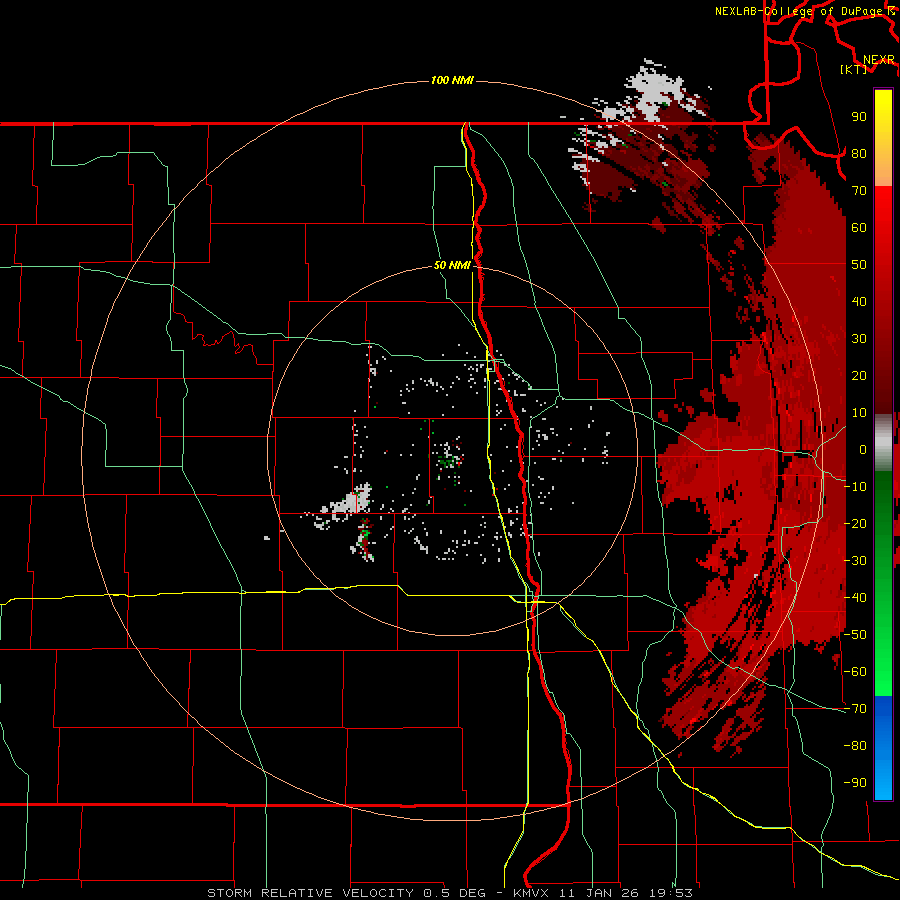The width and height of the screenshot is (900, 900).
Task: Click the [KT] units label
Action: pyautogui.click(x=853, y=69)
